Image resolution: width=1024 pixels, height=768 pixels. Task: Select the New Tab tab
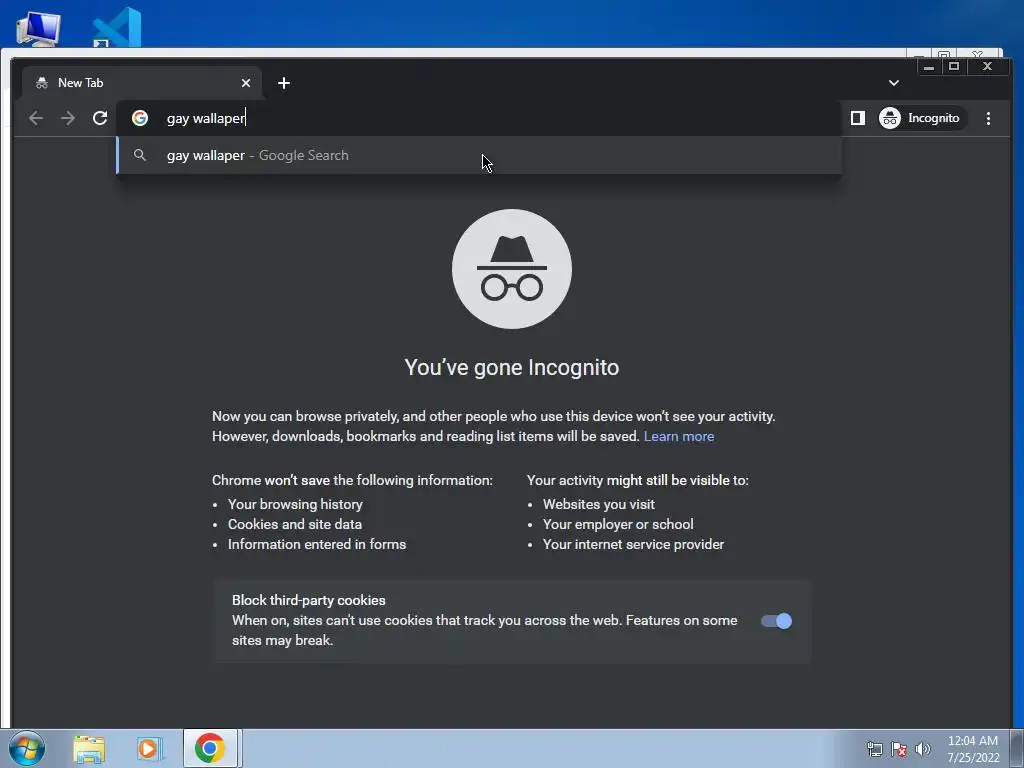[141, 83]
